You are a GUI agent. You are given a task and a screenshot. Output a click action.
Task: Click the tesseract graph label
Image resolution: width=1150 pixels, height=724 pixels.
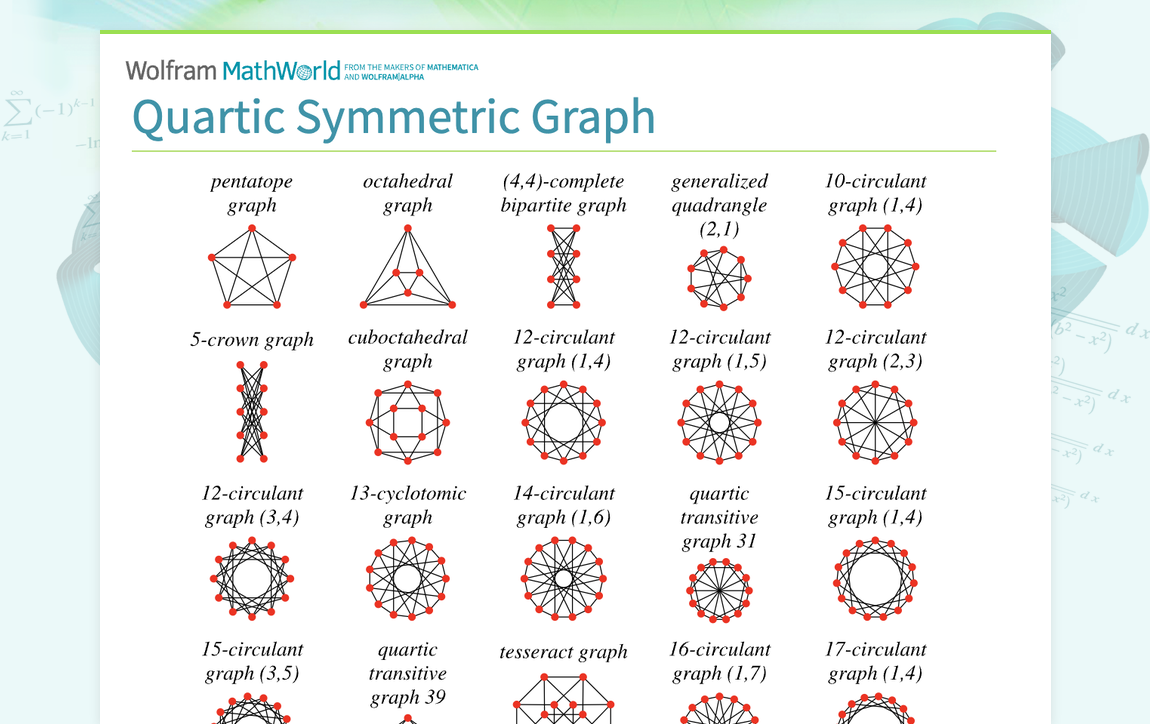(x=563, y=652)
